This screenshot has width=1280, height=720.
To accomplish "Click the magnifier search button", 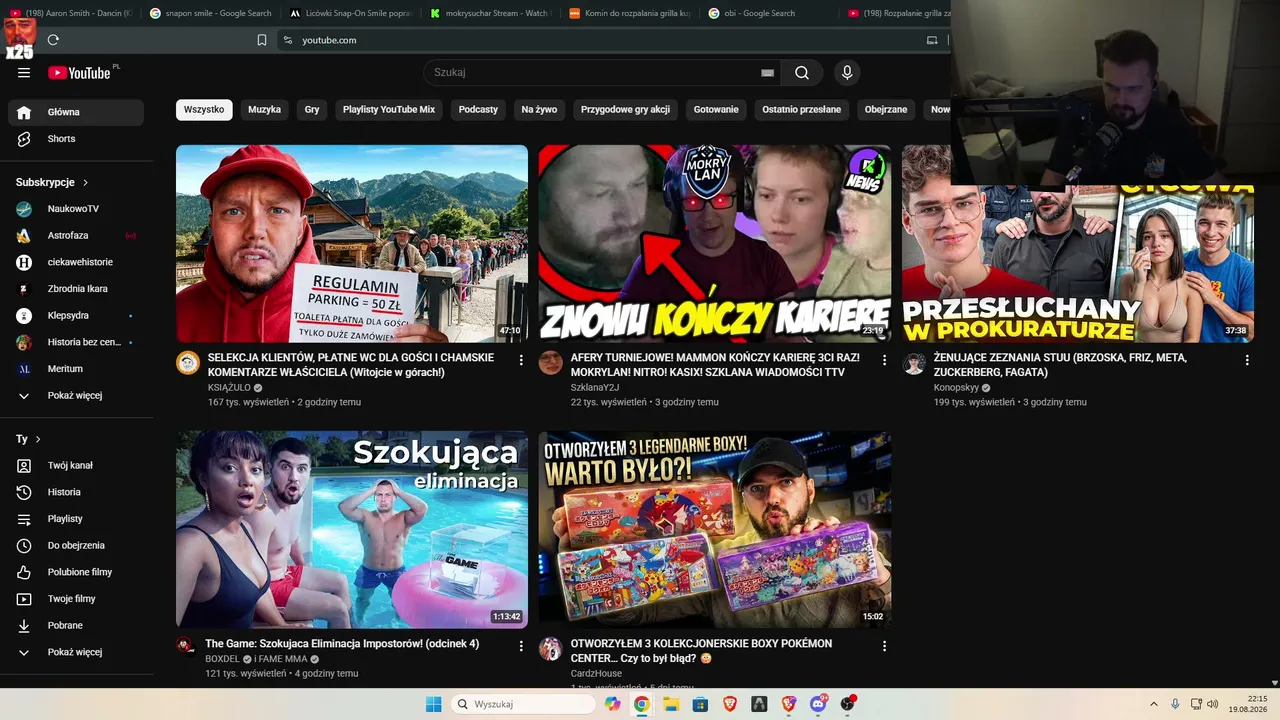I will (x=802, y=72).
